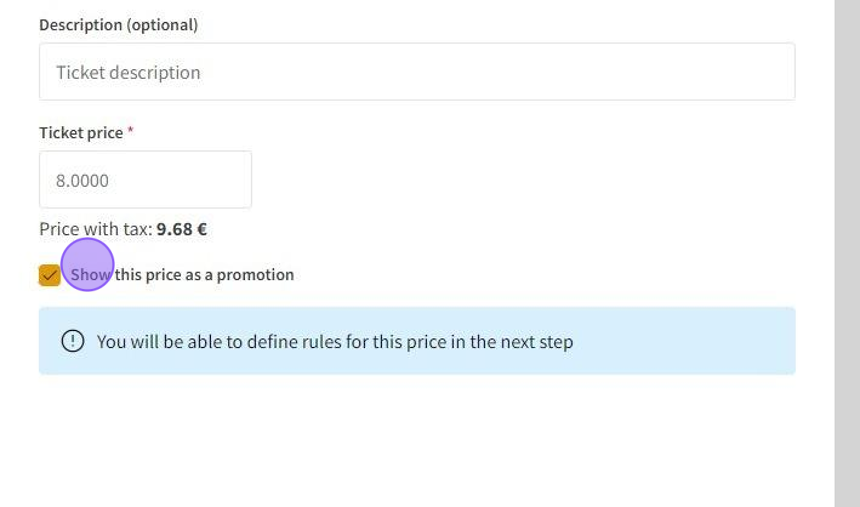Click the "Price with tax:" text
The width and height of the screenshot is (860, 507).
click(95, 229)
